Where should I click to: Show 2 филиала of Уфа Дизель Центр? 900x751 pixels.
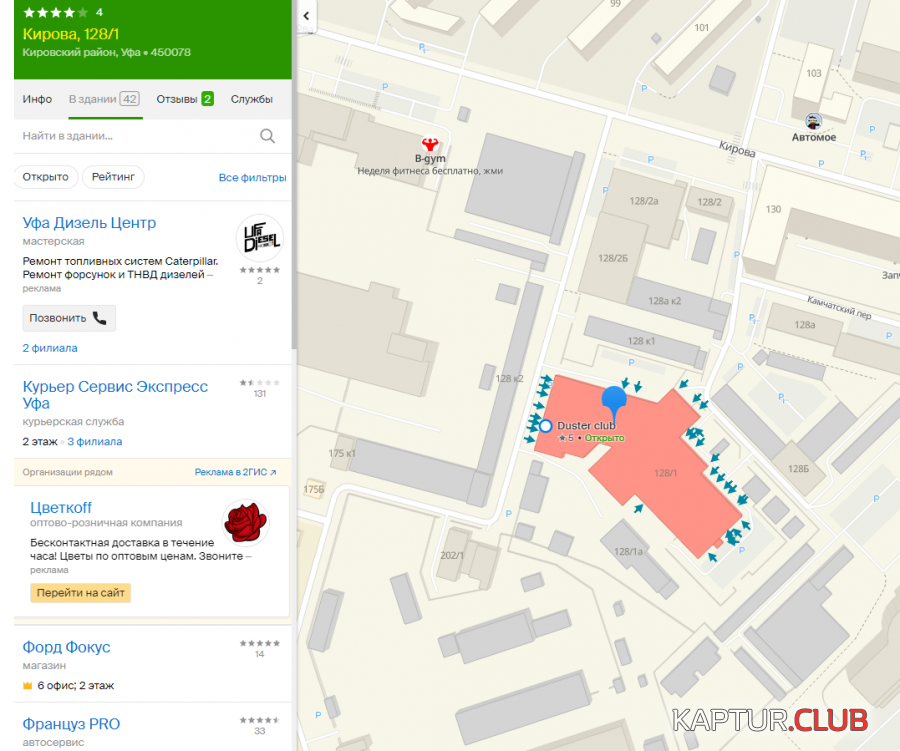click(x=50, y=348)
